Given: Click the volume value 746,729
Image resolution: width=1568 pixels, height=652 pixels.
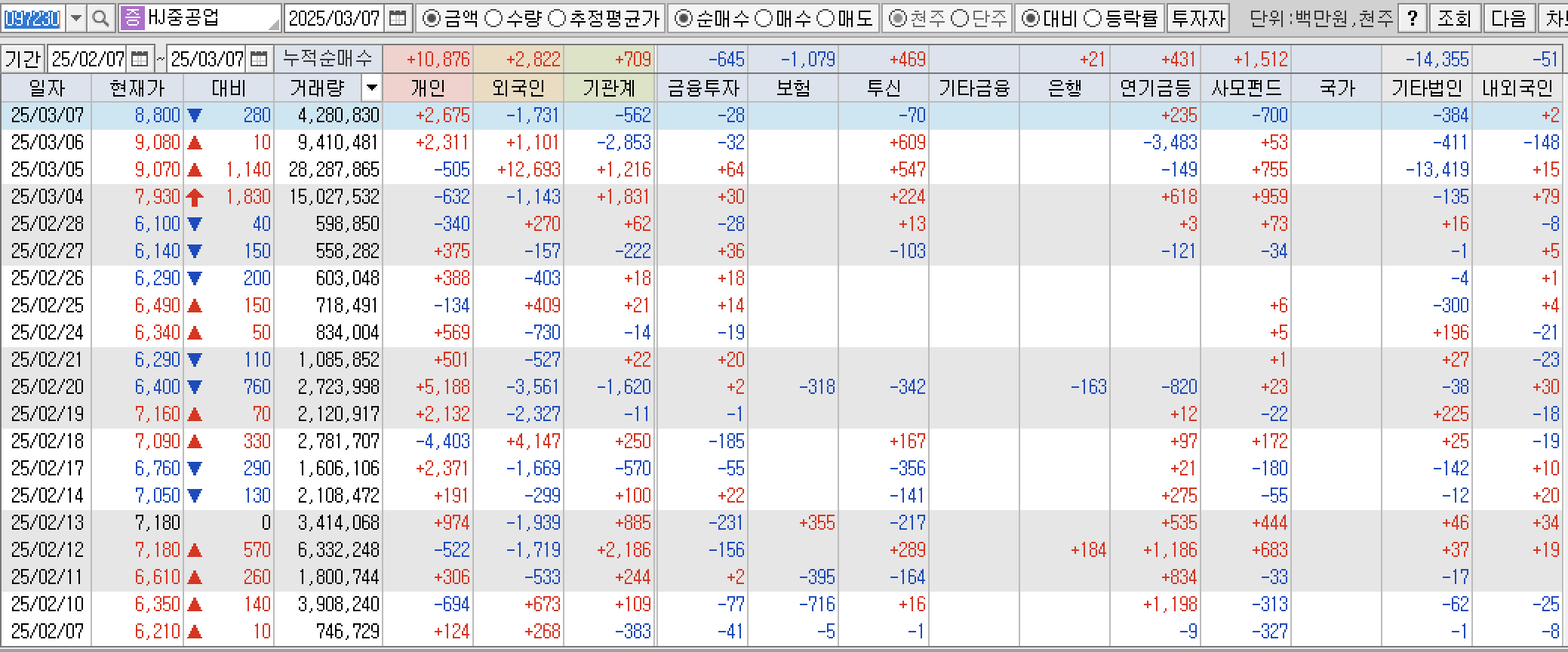Looking at the screenshot, I should [348, 632].
